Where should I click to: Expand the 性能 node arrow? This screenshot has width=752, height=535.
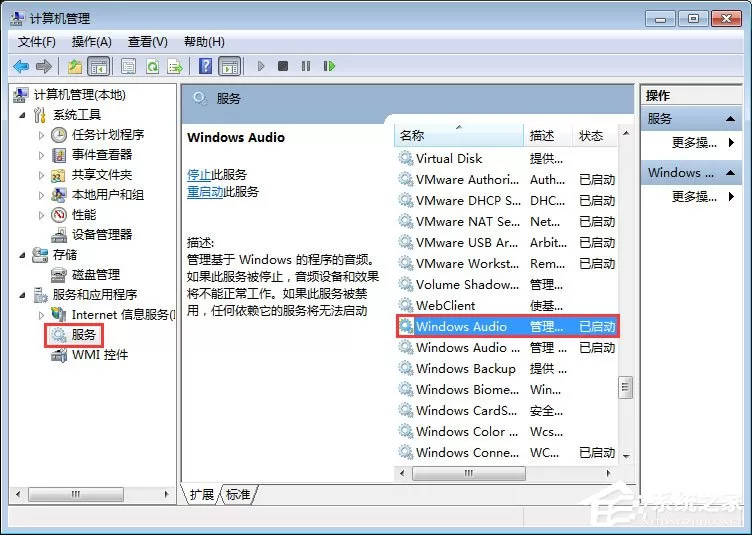point(41,215)
